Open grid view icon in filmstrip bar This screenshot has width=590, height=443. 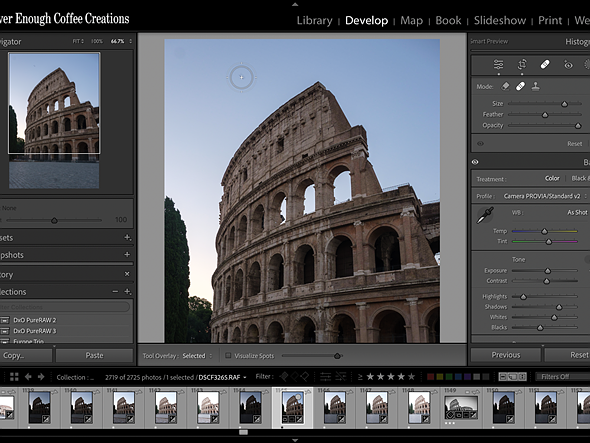click(x=14, y=377)
